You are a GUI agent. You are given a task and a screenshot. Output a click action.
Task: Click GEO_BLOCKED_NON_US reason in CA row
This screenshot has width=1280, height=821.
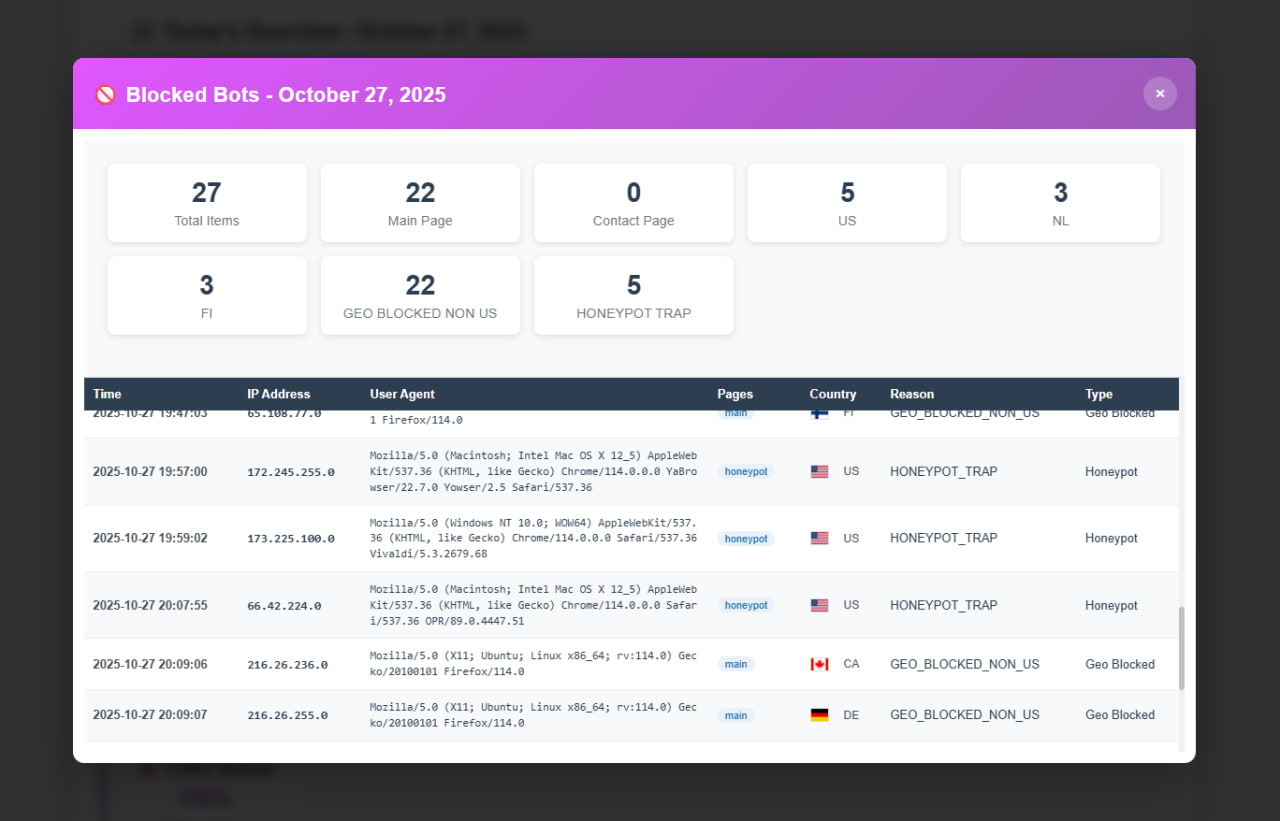965,664
